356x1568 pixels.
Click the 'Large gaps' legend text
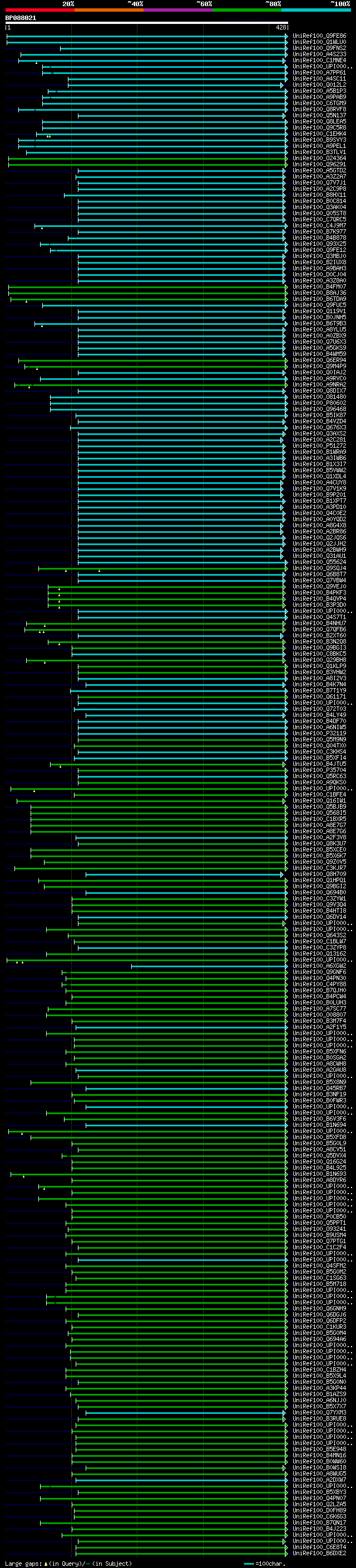tap(23, 1563)
